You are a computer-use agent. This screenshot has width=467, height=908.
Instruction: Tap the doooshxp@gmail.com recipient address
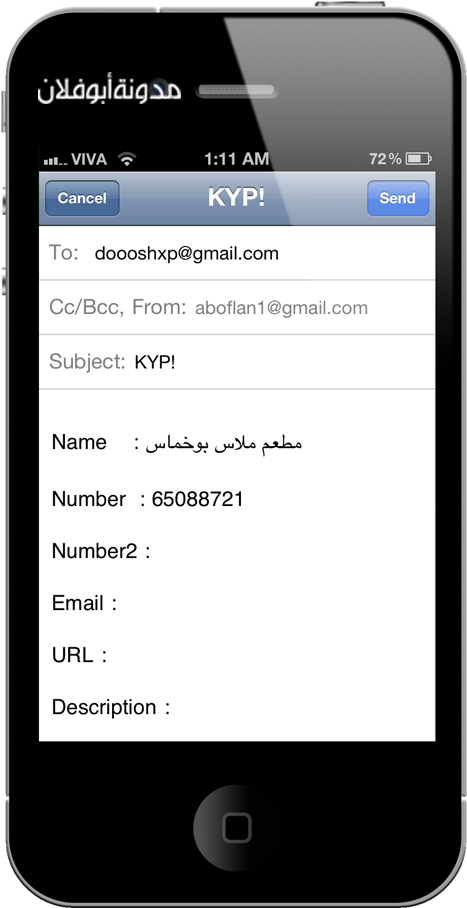(x=187, y=254)
